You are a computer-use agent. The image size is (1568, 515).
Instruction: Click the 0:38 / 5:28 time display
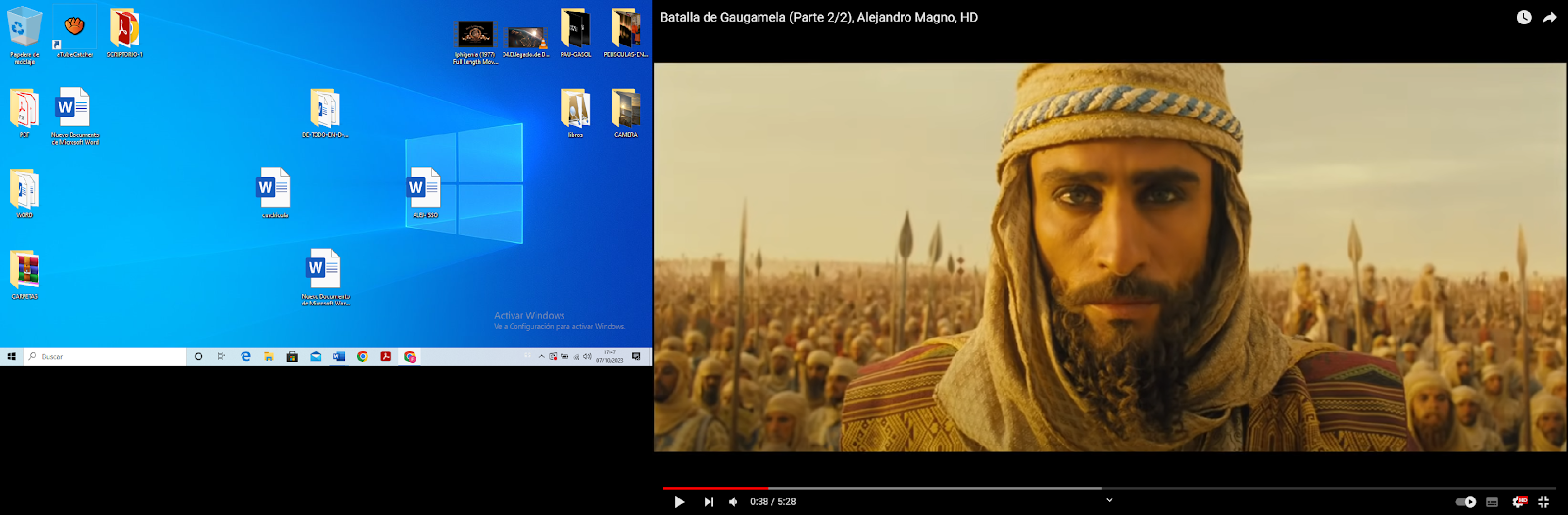point(773,502)
